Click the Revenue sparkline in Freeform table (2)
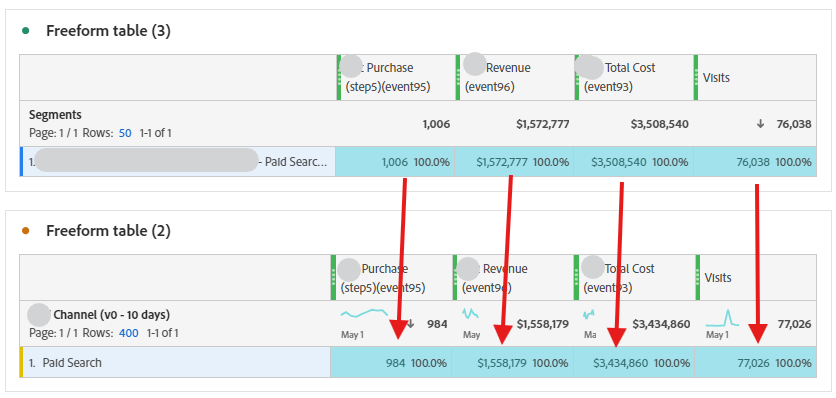 tap(470, 313)
